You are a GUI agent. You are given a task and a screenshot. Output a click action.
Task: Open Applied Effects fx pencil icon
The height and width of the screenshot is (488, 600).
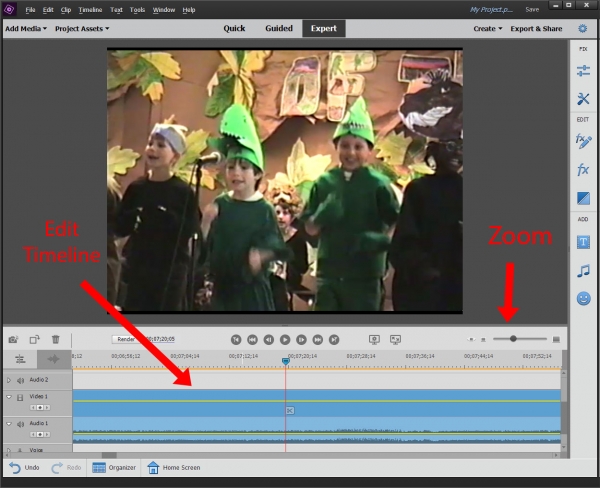pyautogui.click(x=583, y=141)
